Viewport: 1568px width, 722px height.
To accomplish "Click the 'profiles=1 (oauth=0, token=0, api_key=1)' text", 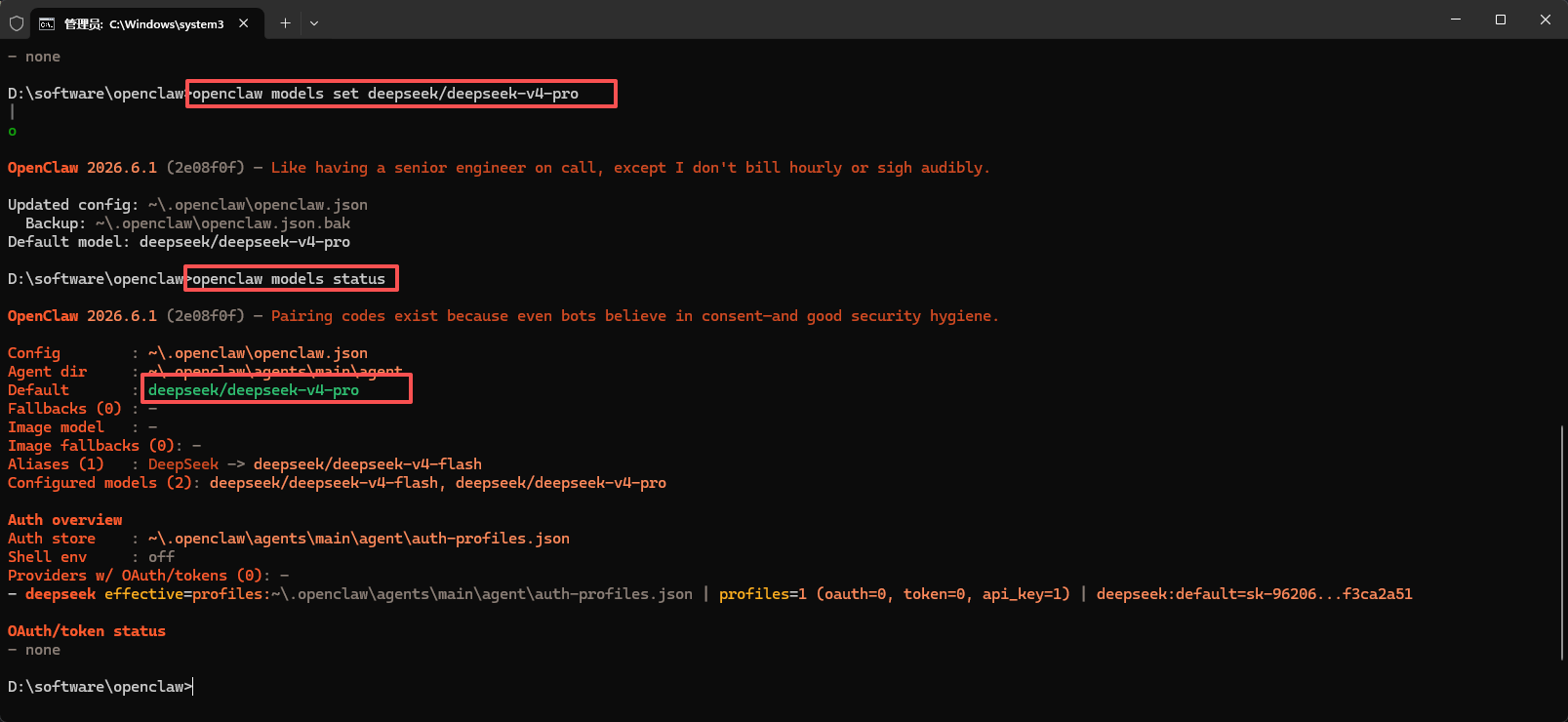I will (895, 594).
